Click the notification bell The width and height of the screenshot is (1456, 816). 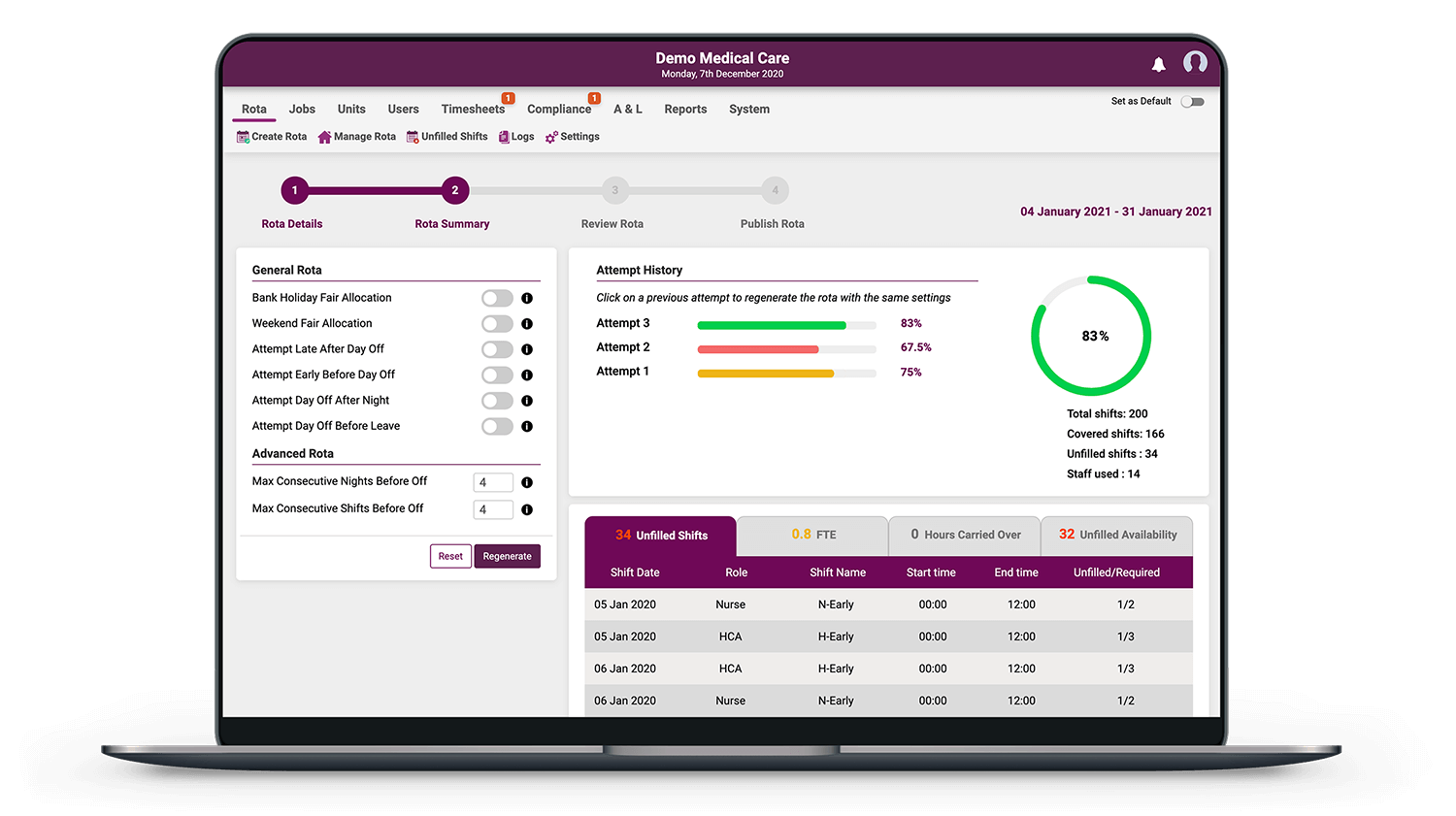click(x=1158, y=64)
